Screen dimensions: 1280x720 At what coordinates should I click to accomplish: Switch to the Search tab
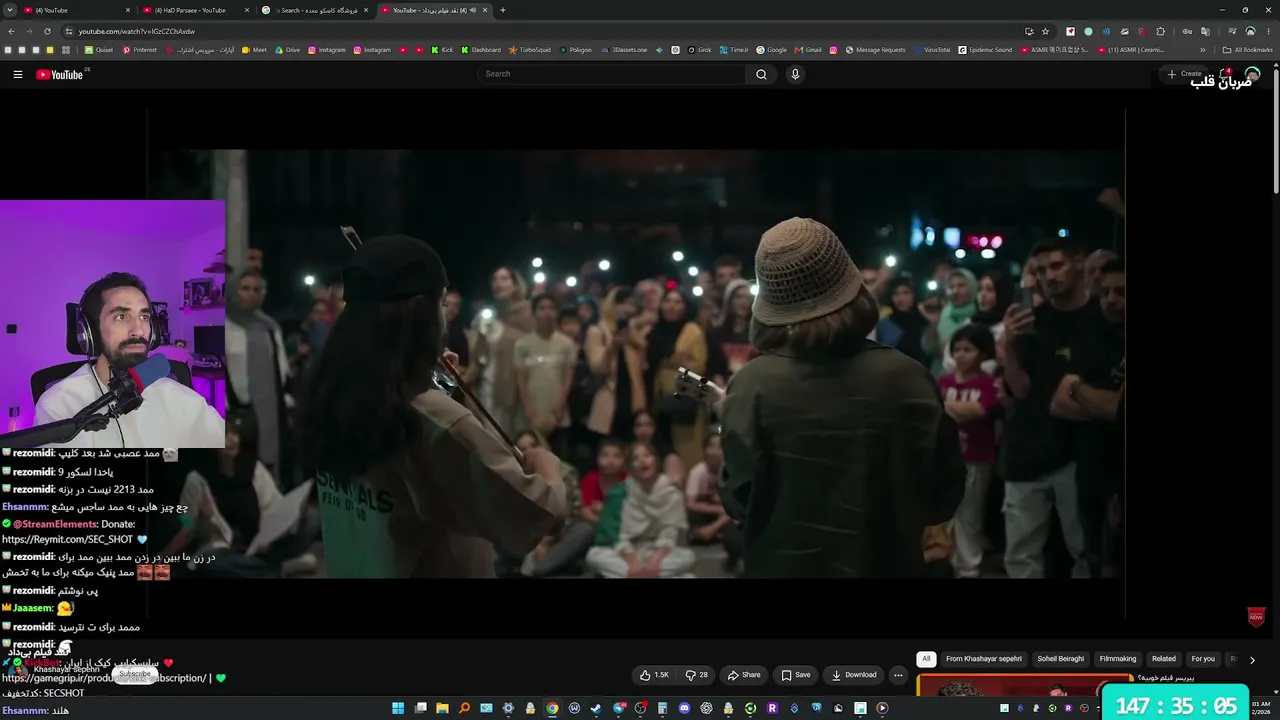(315, 10)
